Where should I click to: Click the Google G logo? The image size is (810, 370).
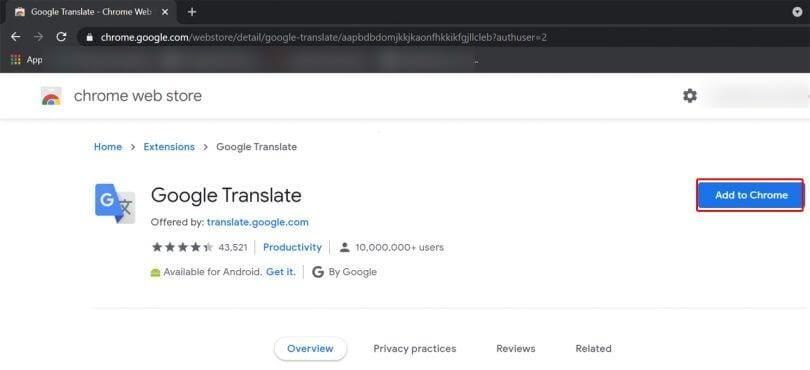click(x=318, y=272)
